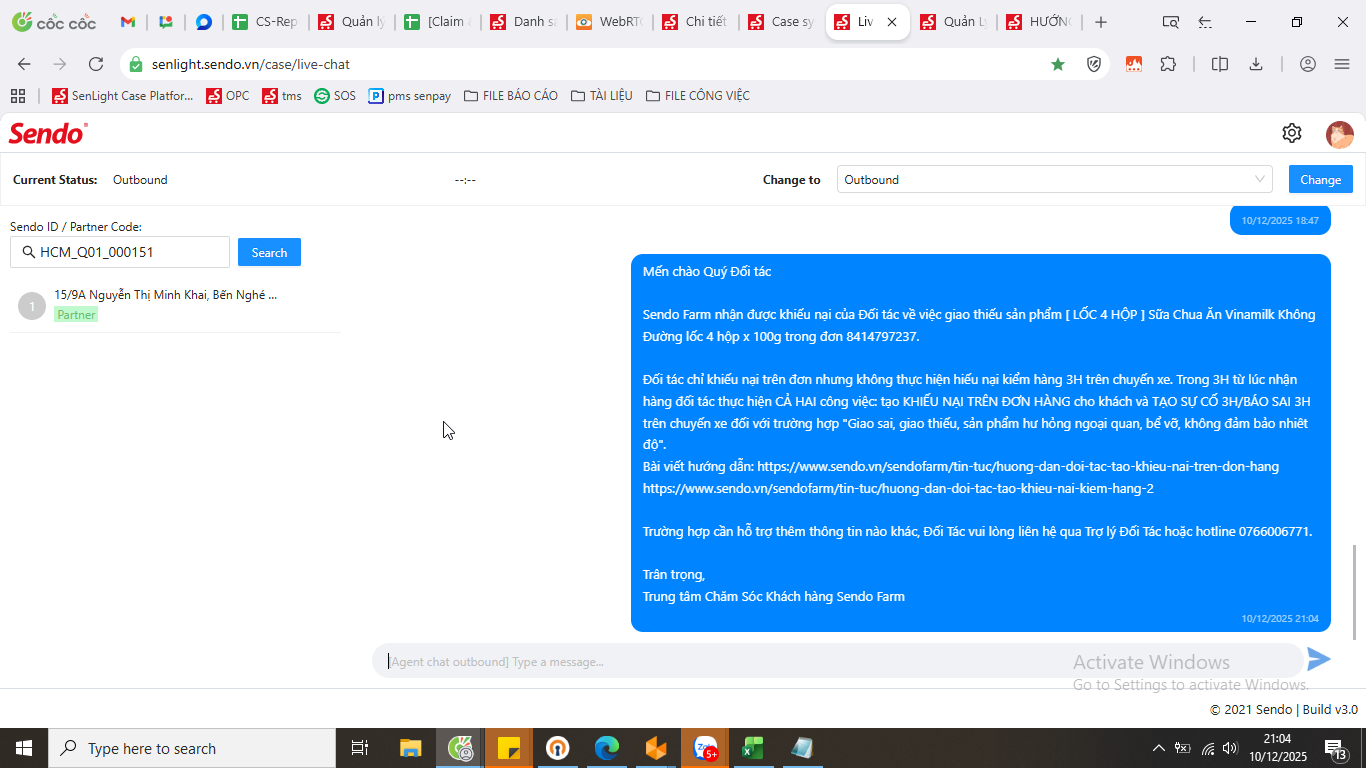This screenshot has height=768, width=1366.
Task: Open the Cốc Cốc main menu icon
Action: [1342, 64]
